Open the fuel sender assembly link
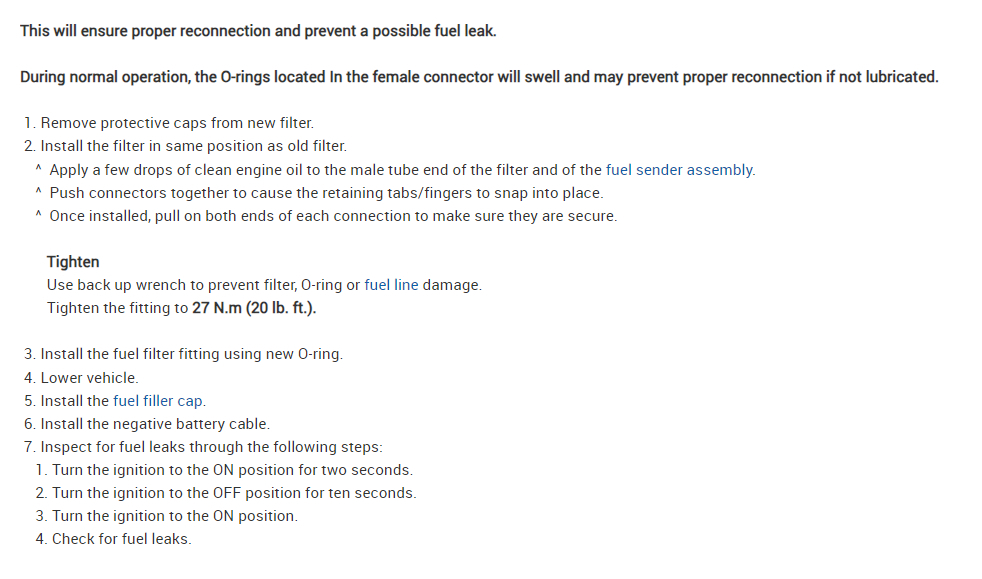 pyautogui.click(x=680, y=170)
